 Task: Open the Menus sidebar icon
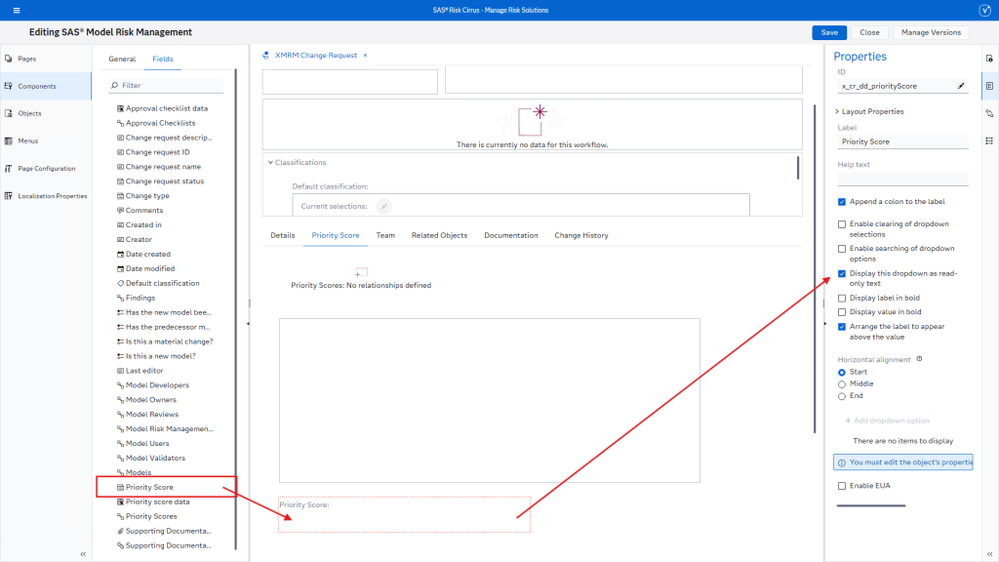[8, 141]
